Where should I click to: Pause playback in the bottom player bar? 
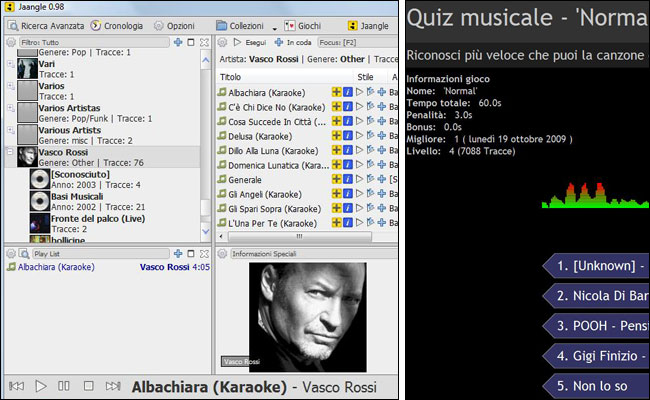(65, 385)
